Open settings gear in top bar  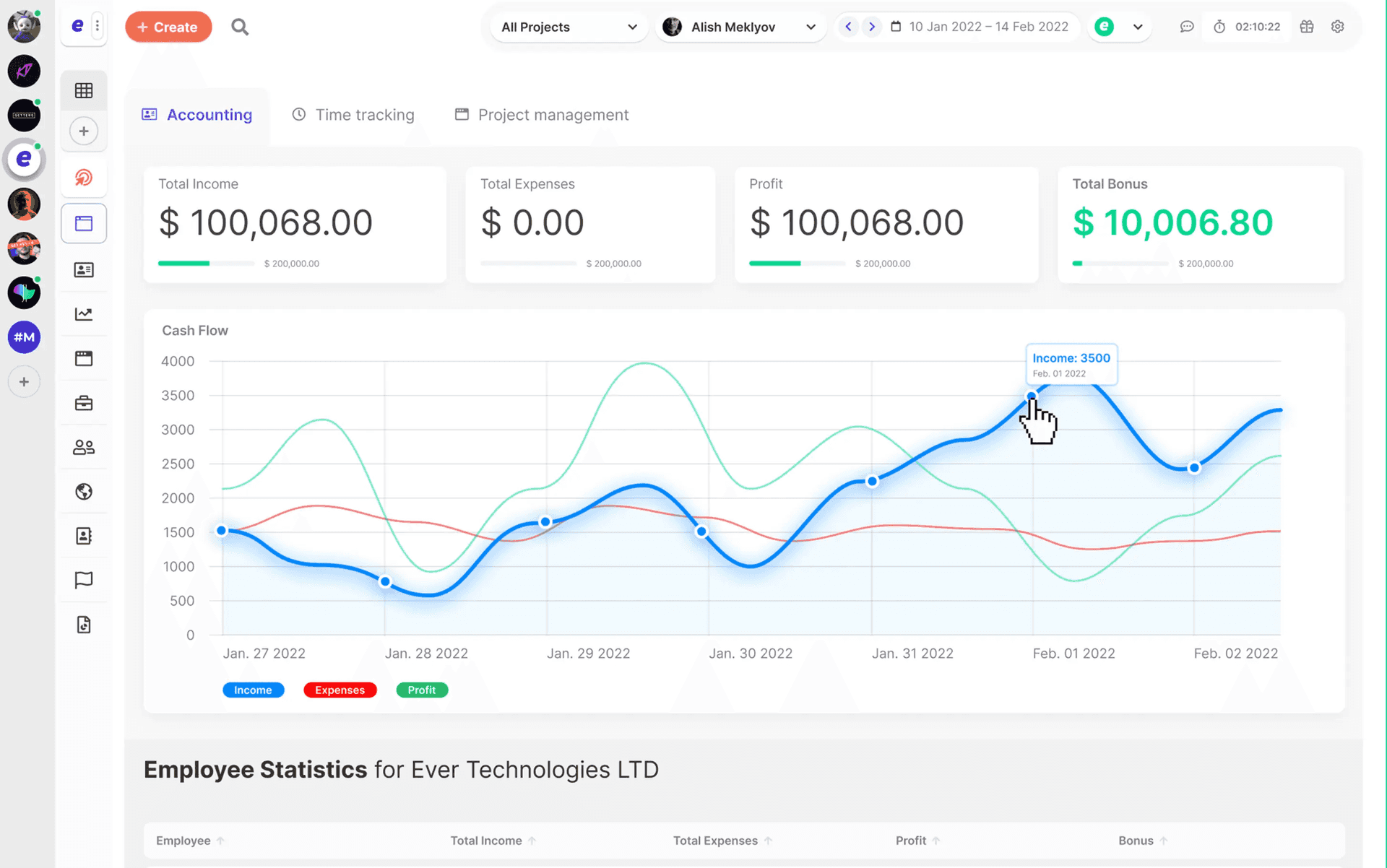click(1338, 27)
